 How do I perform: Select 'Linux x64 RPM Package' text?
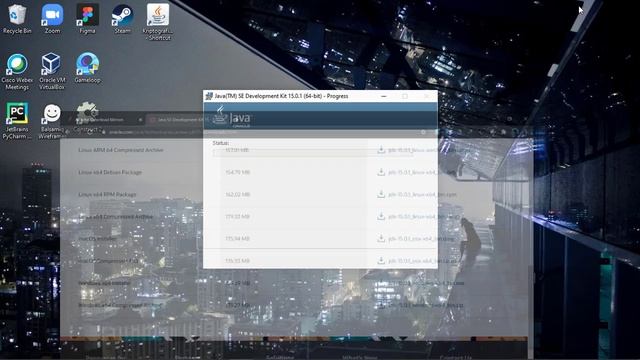coord(107,194)
